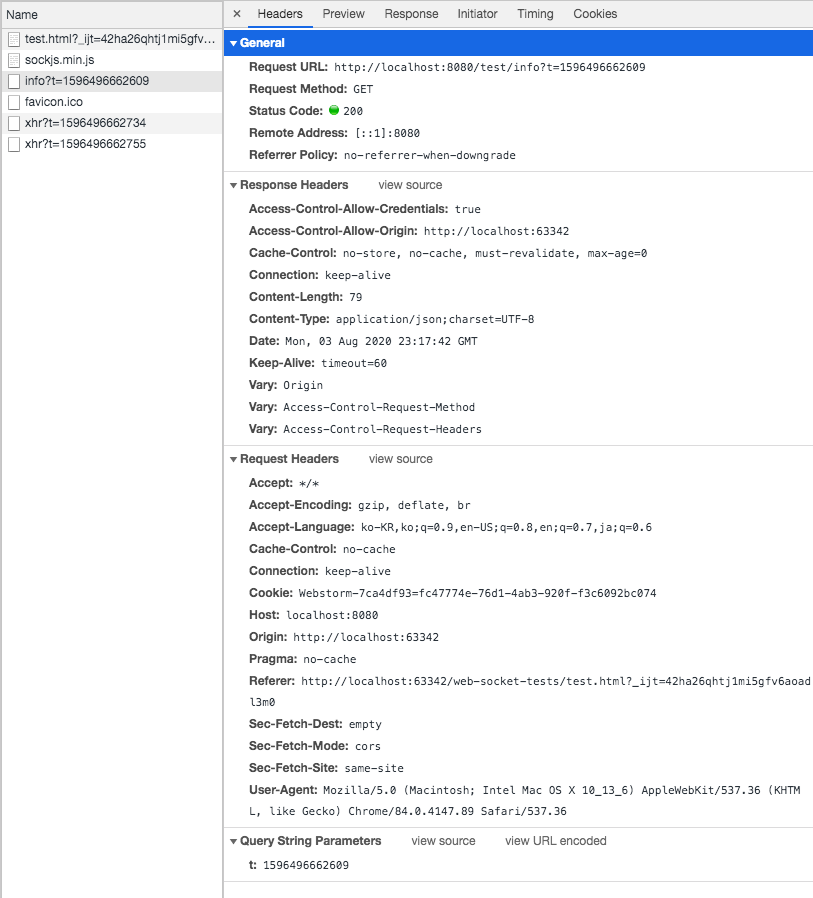Image resolution: width=813 pixels, height=898 pixels.
Task: Click the sockjs.min.js script icon
Action: pyautogui.click(x=14, y=58)
